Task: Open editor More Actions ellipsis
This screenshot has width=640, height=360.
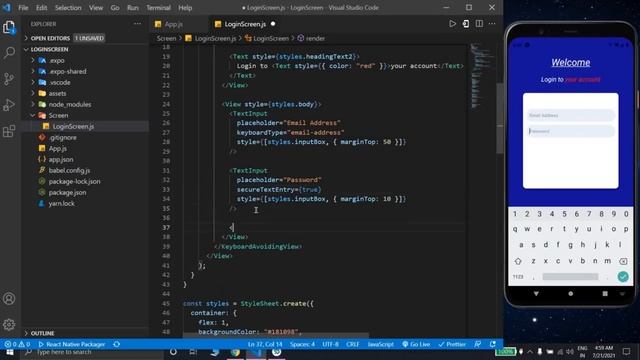Action: (x=492, y=24)
